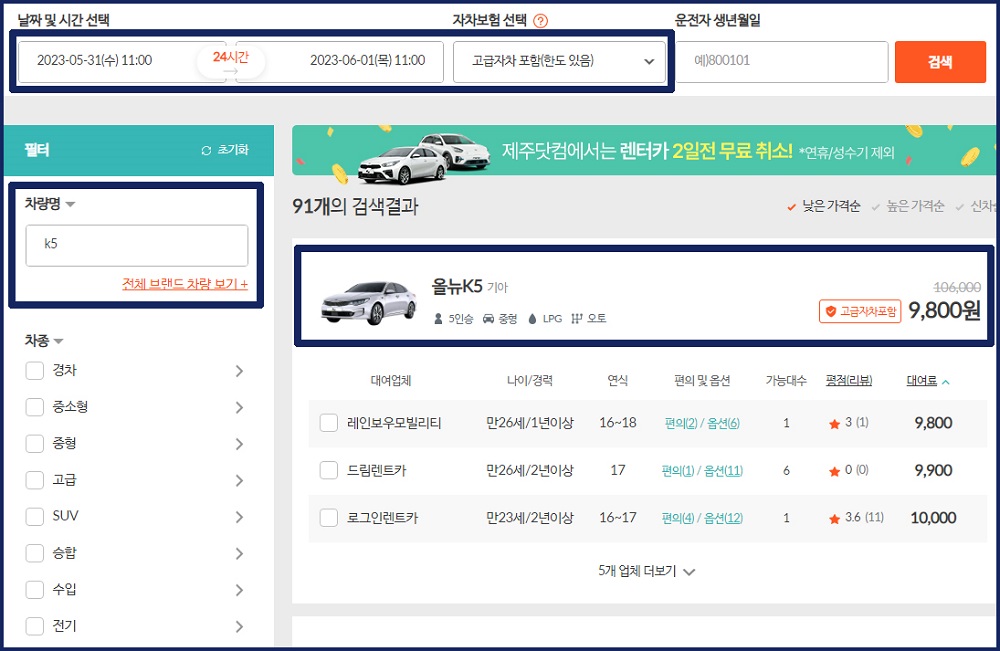The width and height of the screenshot is (1000, 651).
Task: Click the star icon in 레인보우모빌리티 row
Action: 834,424
